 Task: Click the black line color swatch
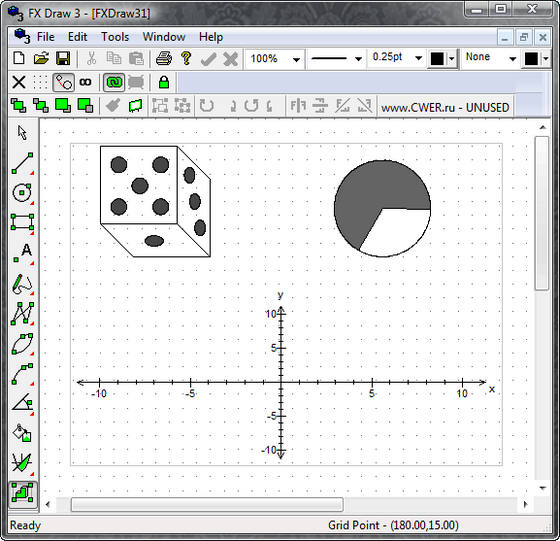tap(437, 59)
